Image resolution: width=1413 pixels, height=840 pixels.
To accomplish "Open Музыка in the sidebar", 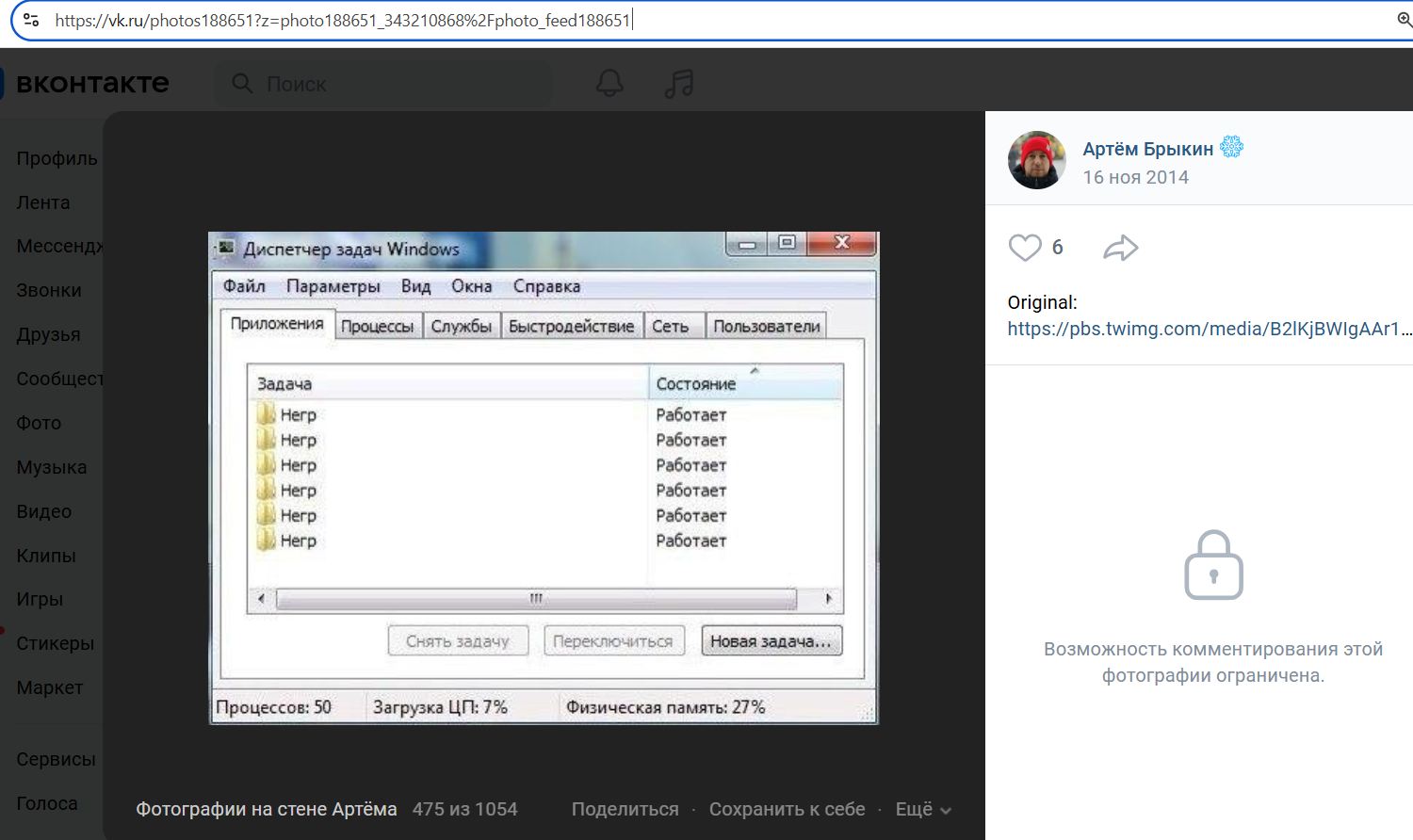I will tap(52, 467).
